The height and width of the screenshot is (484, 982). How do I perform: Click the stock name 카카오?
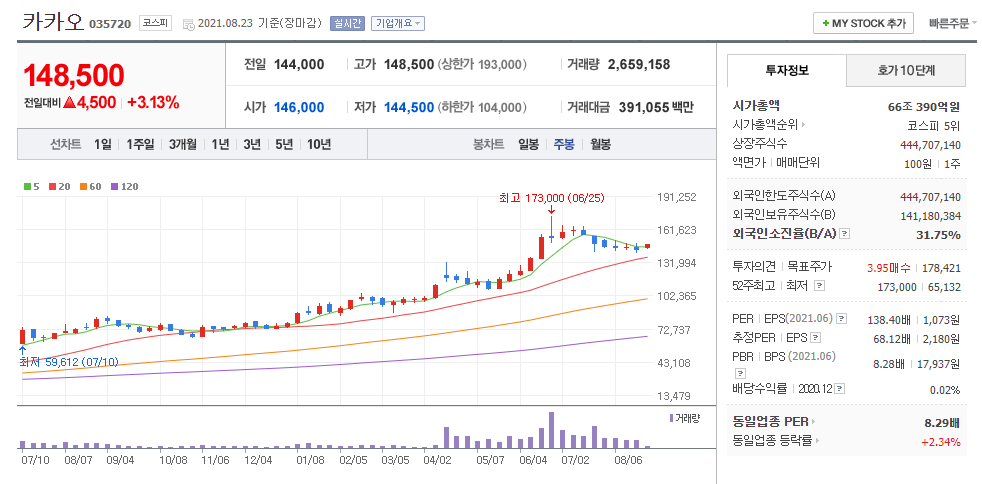(x=53, y=23)
